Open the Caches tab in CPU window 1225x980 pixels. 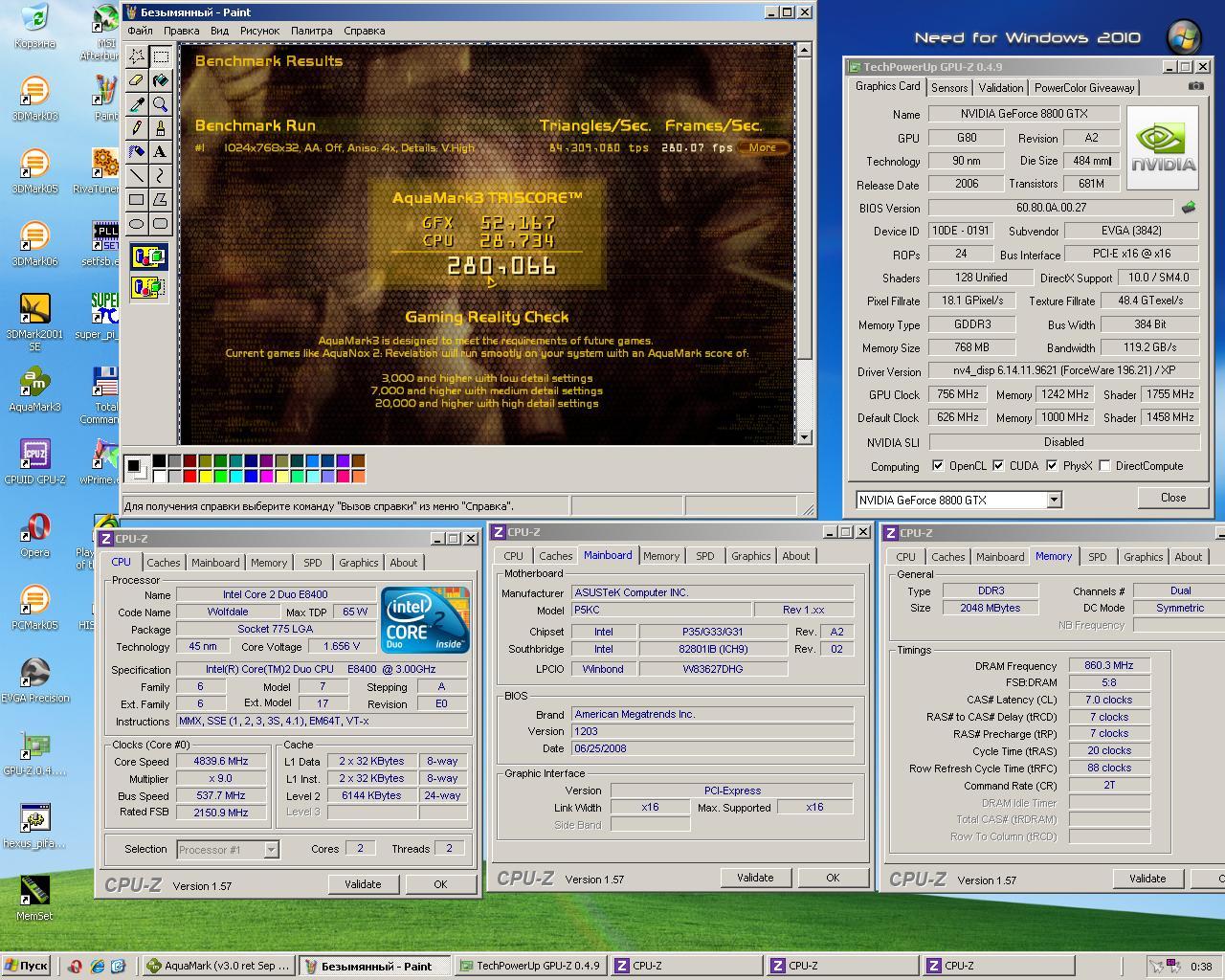[164, 563]
